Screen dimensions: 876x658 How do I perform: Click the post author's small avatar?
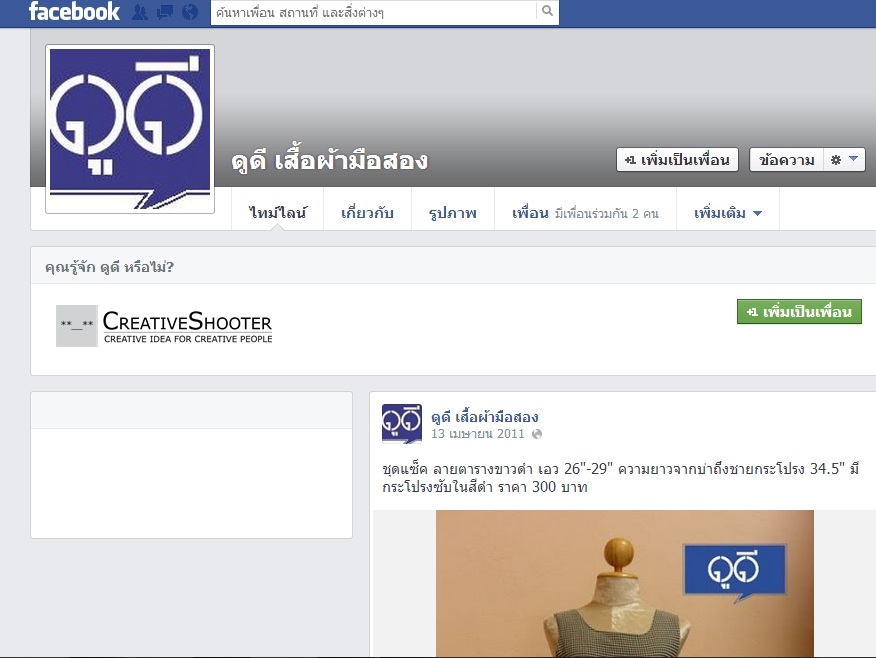[x=402, y=423]
